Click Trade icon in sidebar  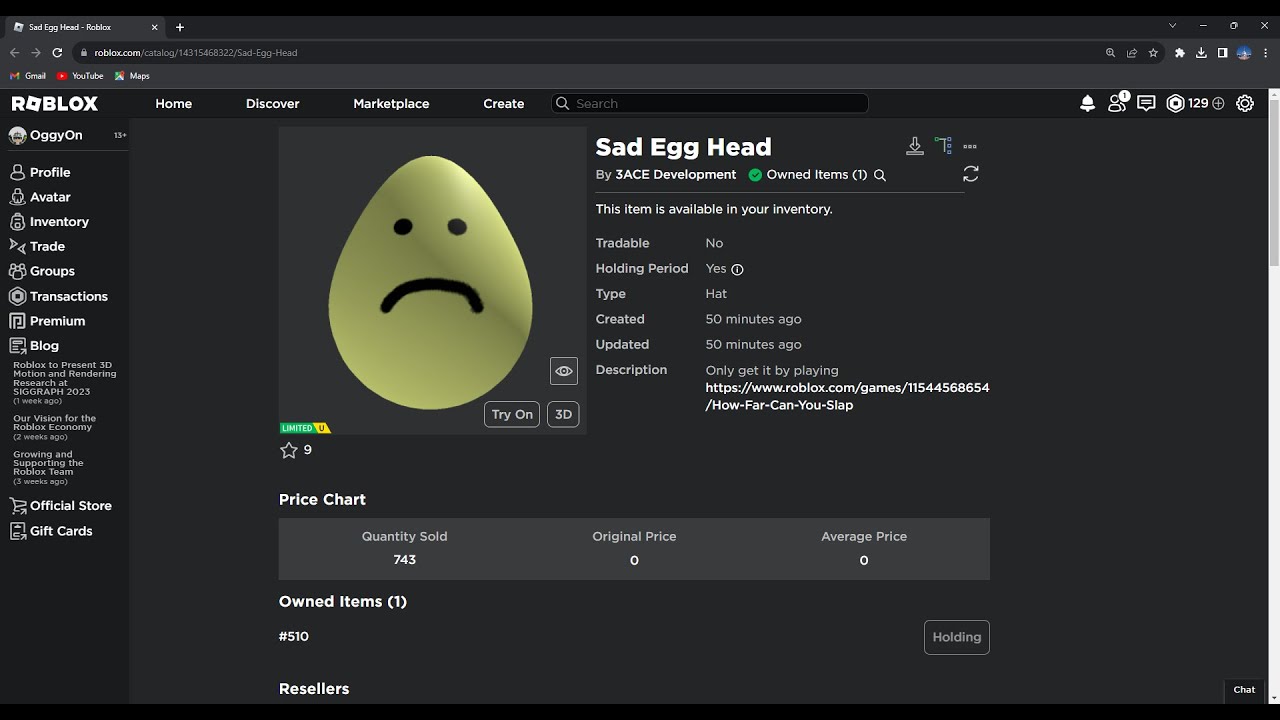(x=17, y=246)
